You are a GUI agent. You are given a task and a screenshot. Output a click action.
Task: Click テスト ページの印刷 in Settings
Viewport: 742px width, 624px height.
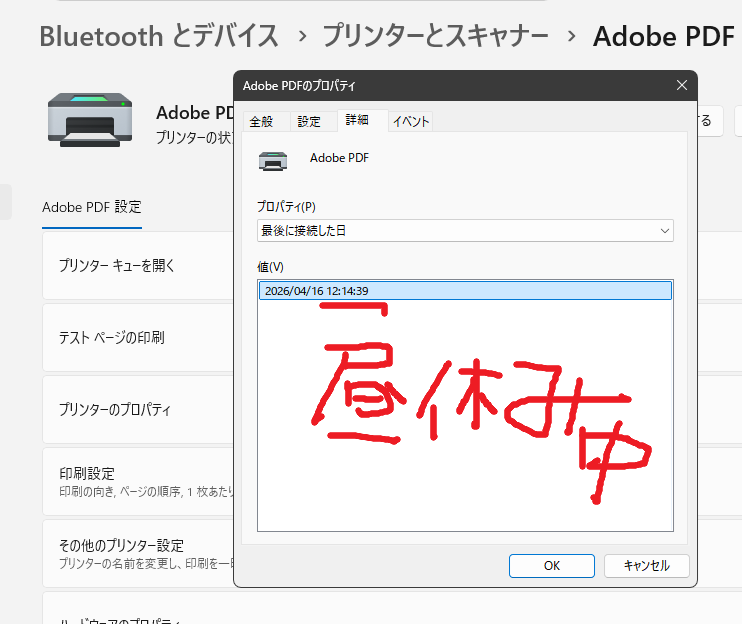pos(138,338)
